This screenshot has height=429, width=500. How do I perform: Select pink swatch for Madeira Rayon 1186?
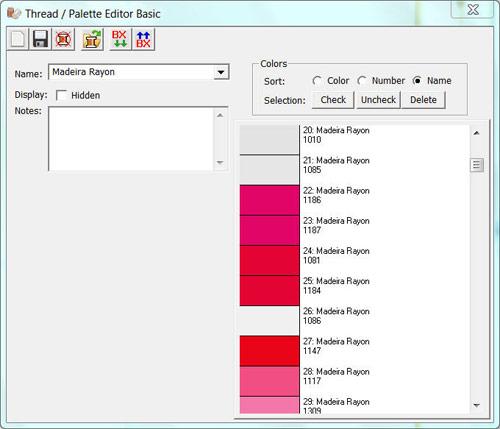[x=269, y=200]
